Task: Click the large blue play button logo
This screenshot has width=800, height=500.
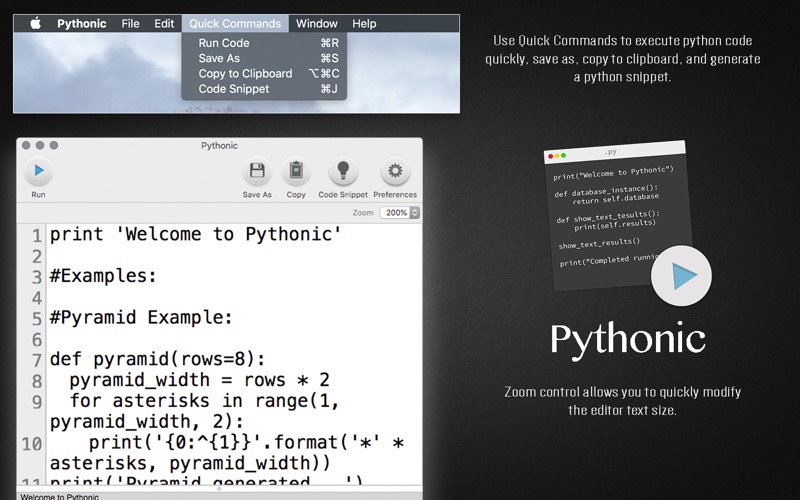Action: (681, 276)
